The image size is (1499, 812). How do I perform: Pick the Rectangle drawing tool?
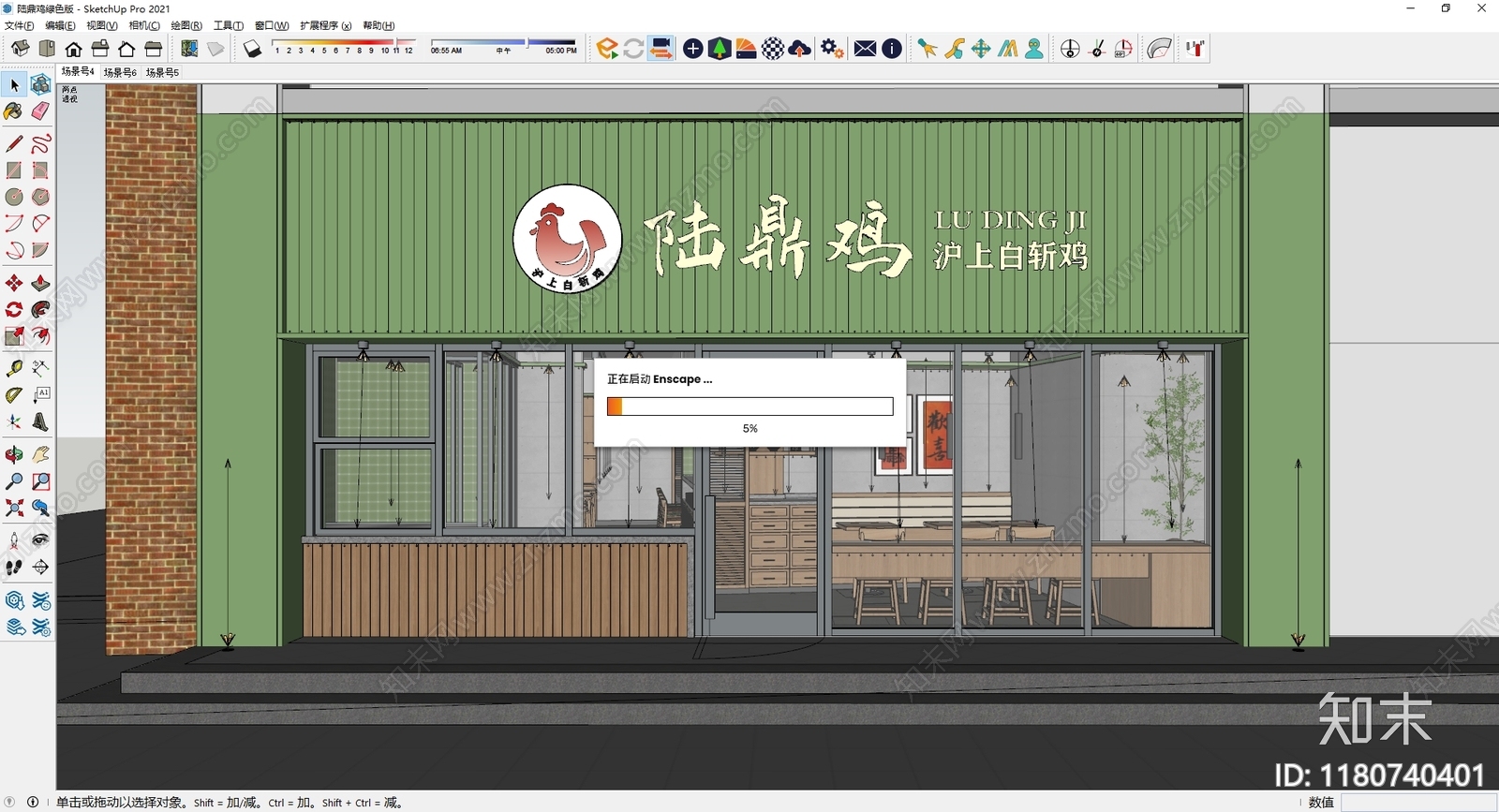[x=14, y=170]
